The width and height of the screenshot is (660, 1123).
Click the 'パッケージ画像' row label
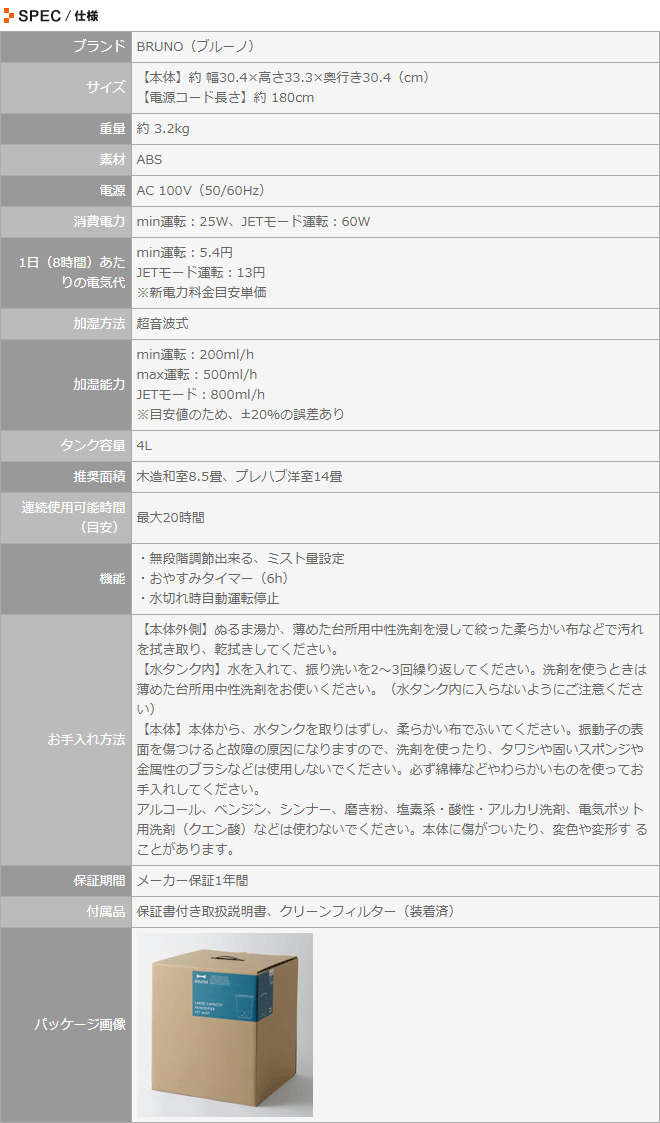(x=80, y=1024)
